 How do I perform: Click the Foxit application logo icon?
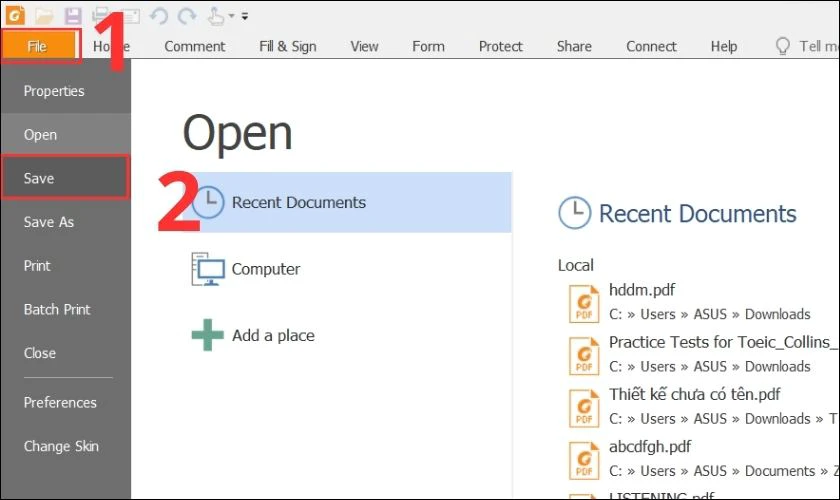(15, 15)
